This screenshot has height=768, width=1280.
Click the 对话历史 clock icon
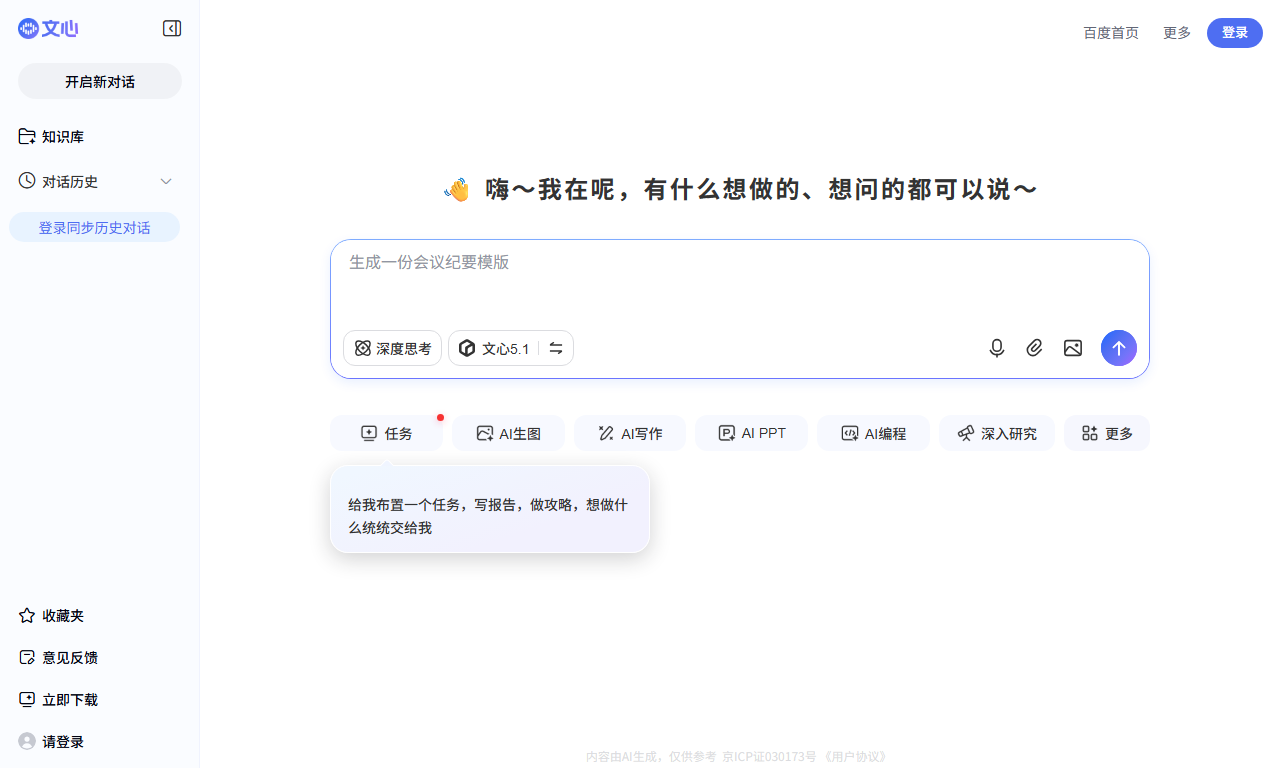[x=27, y=181]
